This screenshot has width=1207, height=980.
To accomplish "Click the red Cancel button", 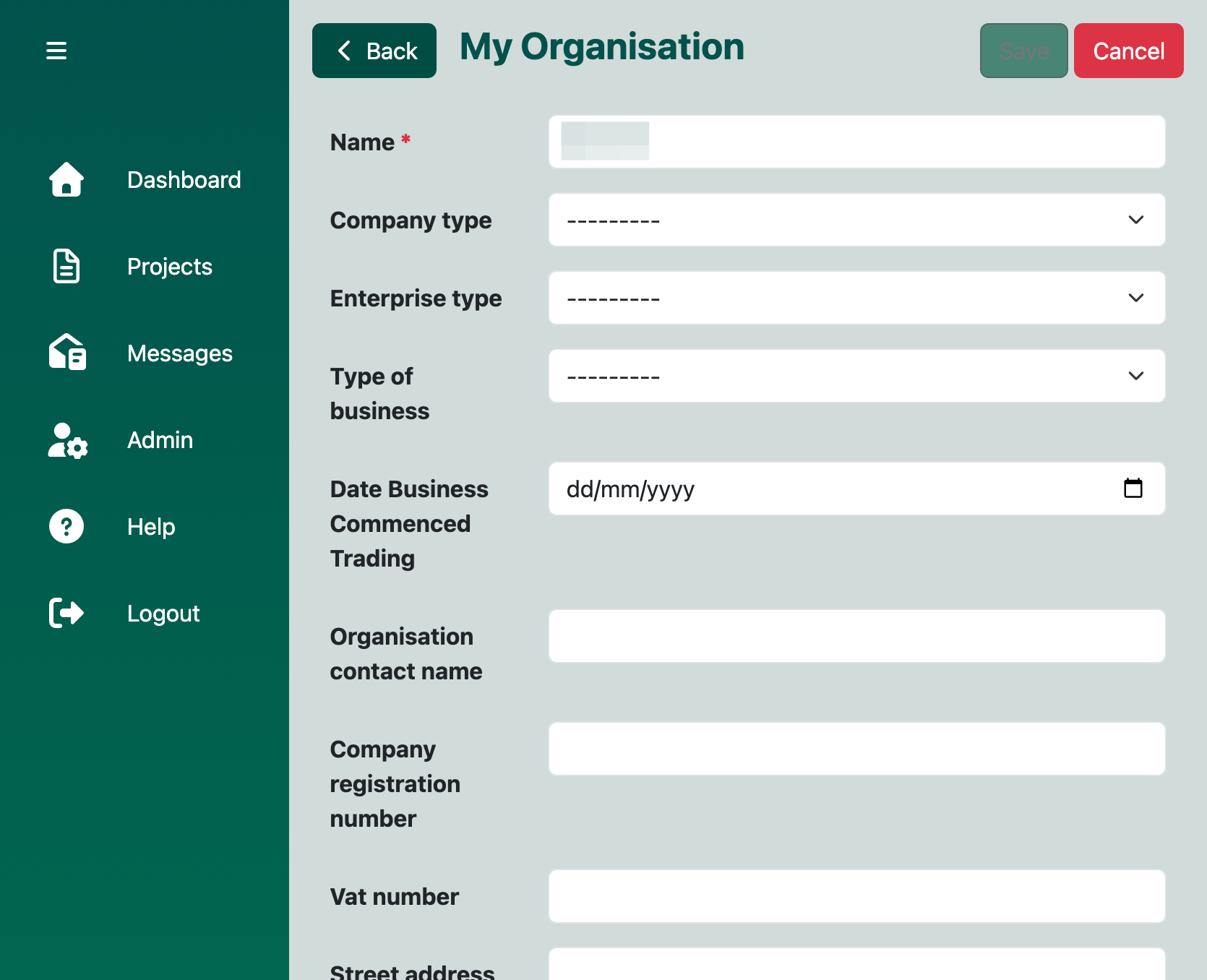I will tap(1129, 51).
